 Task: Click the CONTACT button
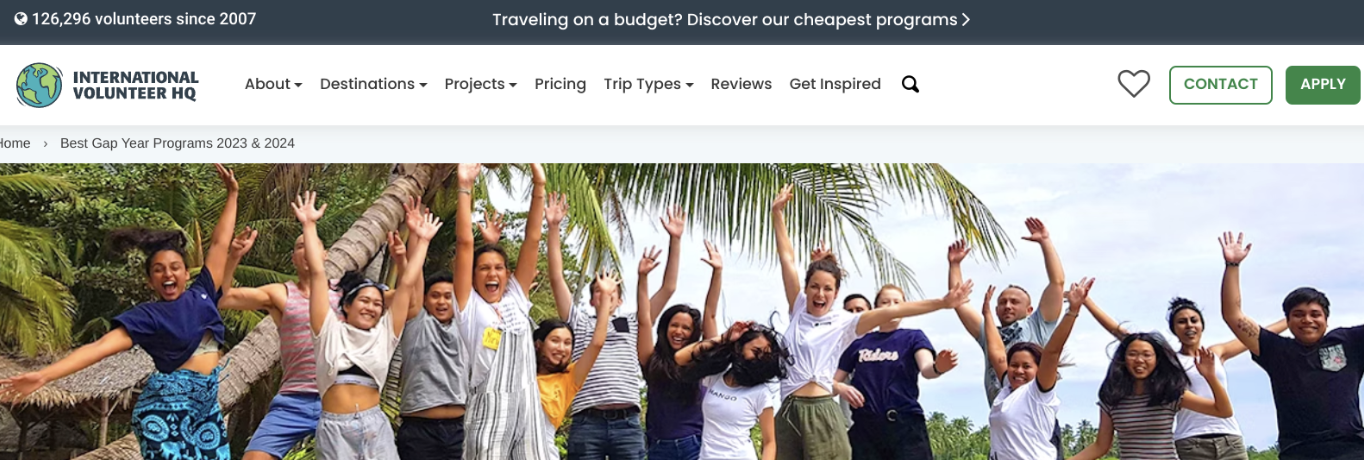click(1220, 85)
